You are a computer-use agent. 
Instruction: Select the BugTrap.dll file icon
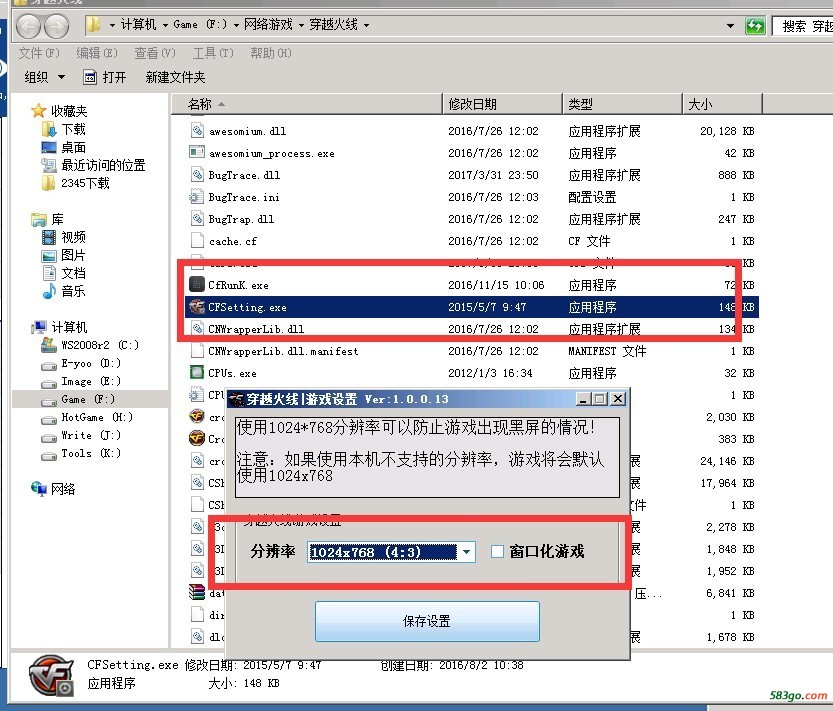[x=197, y=219]
